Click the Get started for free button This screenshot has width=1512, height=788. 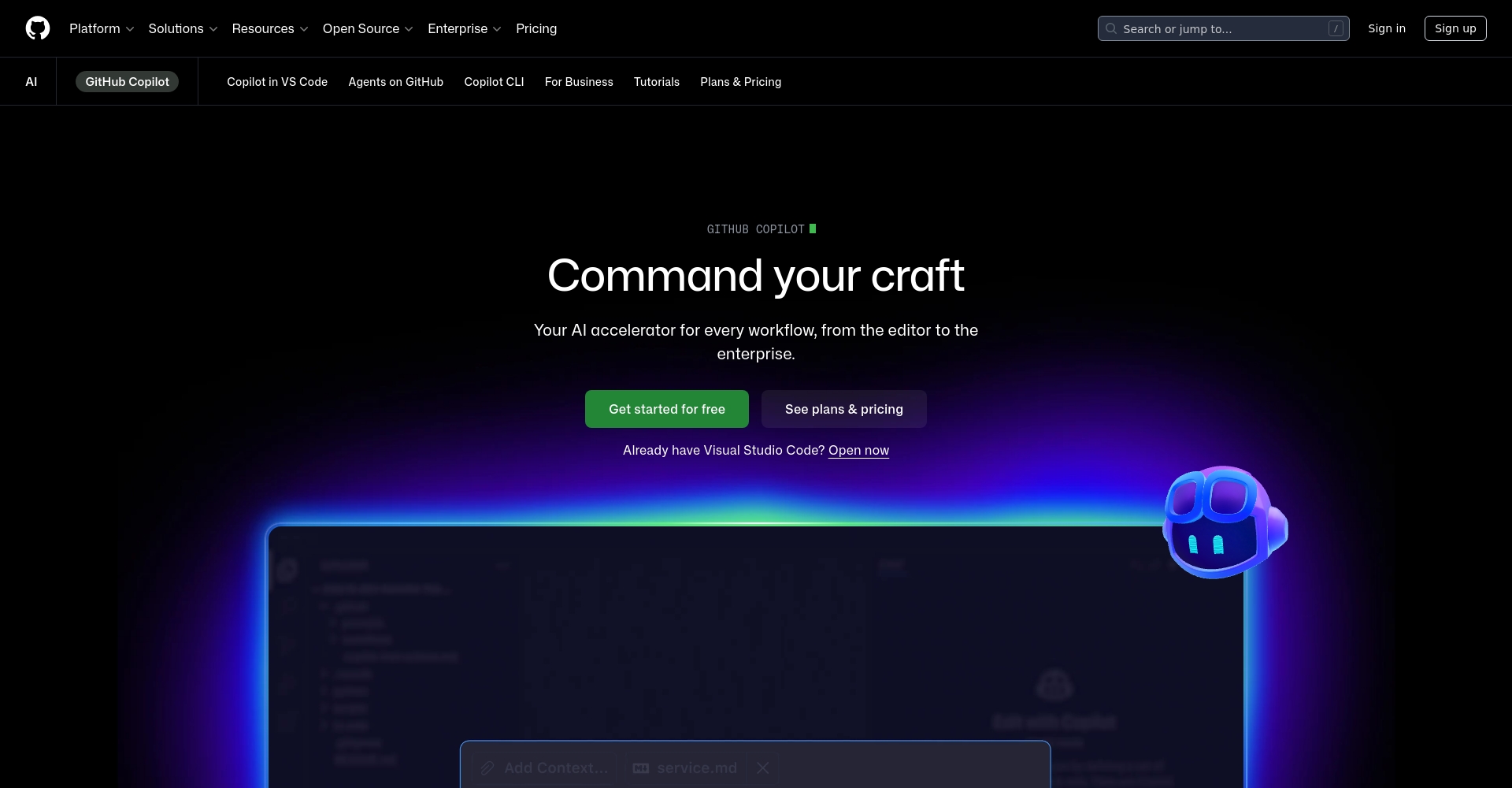(667, 409)
